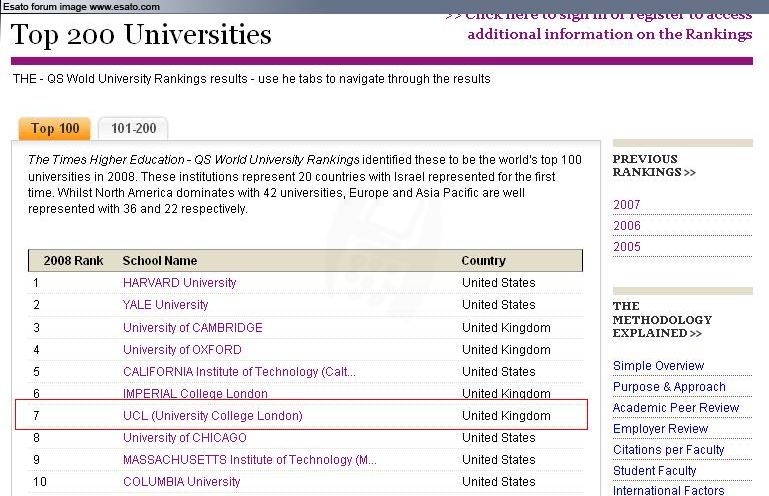Click the Country column header
Viewport: 769px width, 496px height.
(483, 261)
